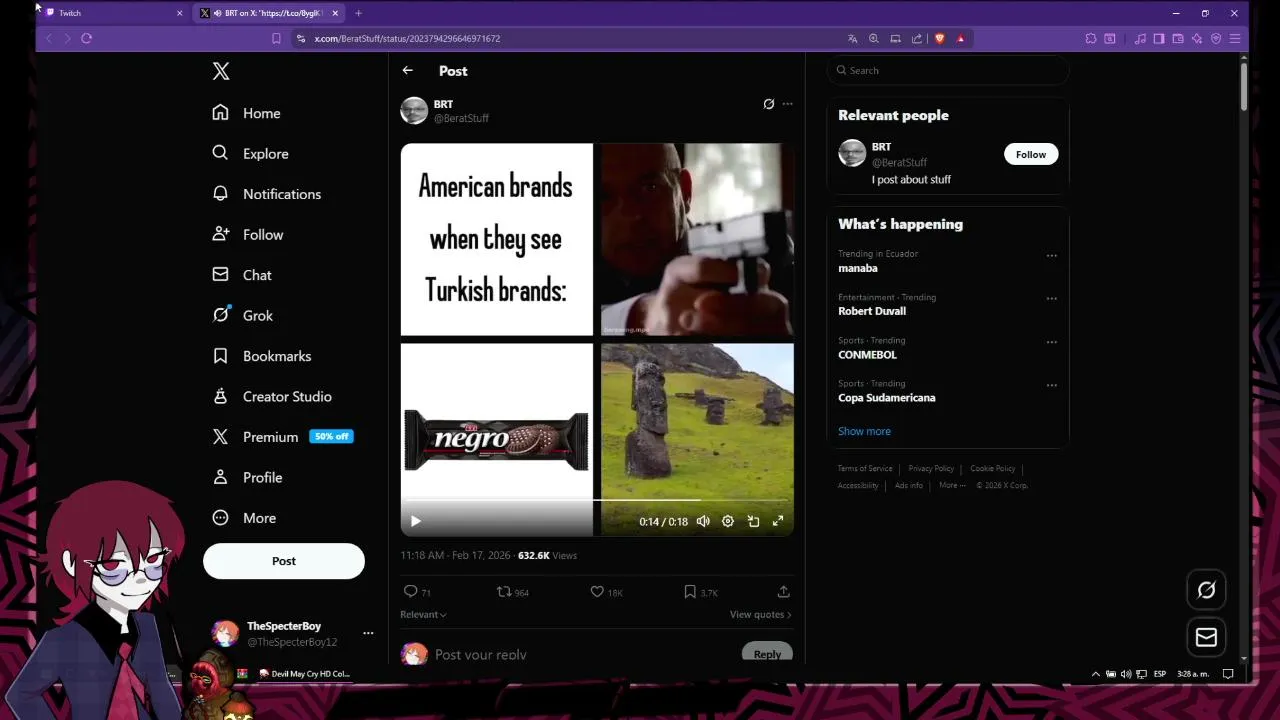Switch to the Twitch browser tab

pos(113,13)
